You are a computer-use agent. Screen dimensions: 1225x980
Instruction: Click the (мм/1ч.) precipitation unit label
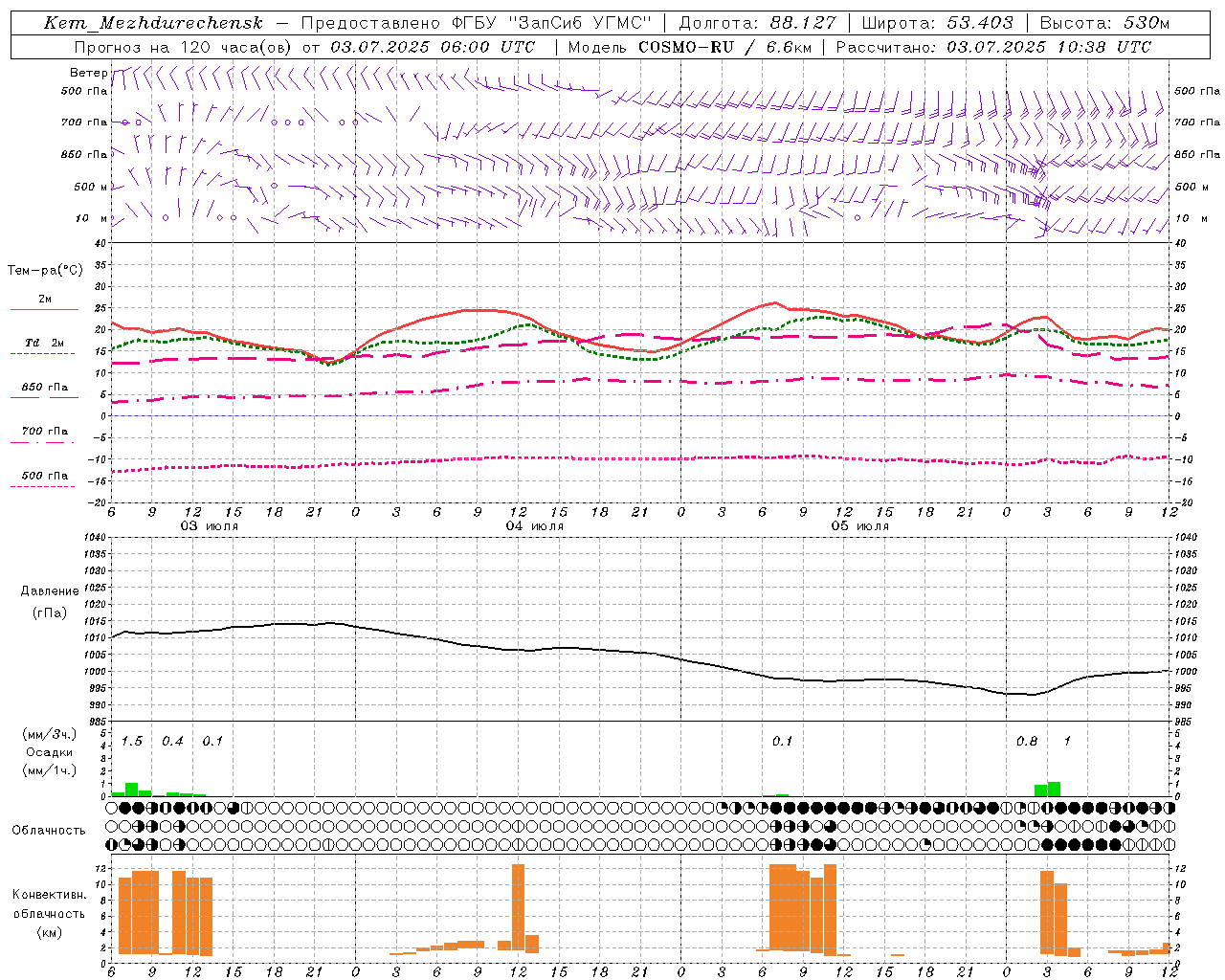50,770
